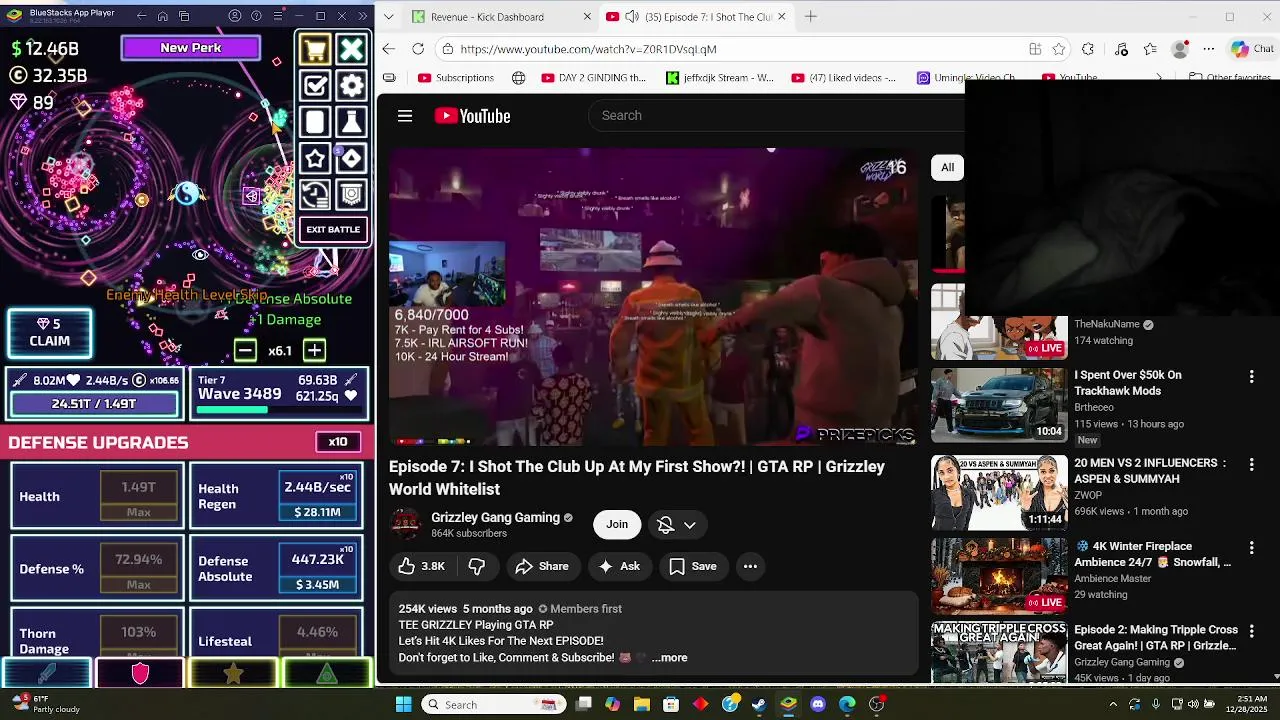Viewport: 1280px width, 720px height.
Task: Go to BlueStacks home screen
Action: [x=163, y=16]
